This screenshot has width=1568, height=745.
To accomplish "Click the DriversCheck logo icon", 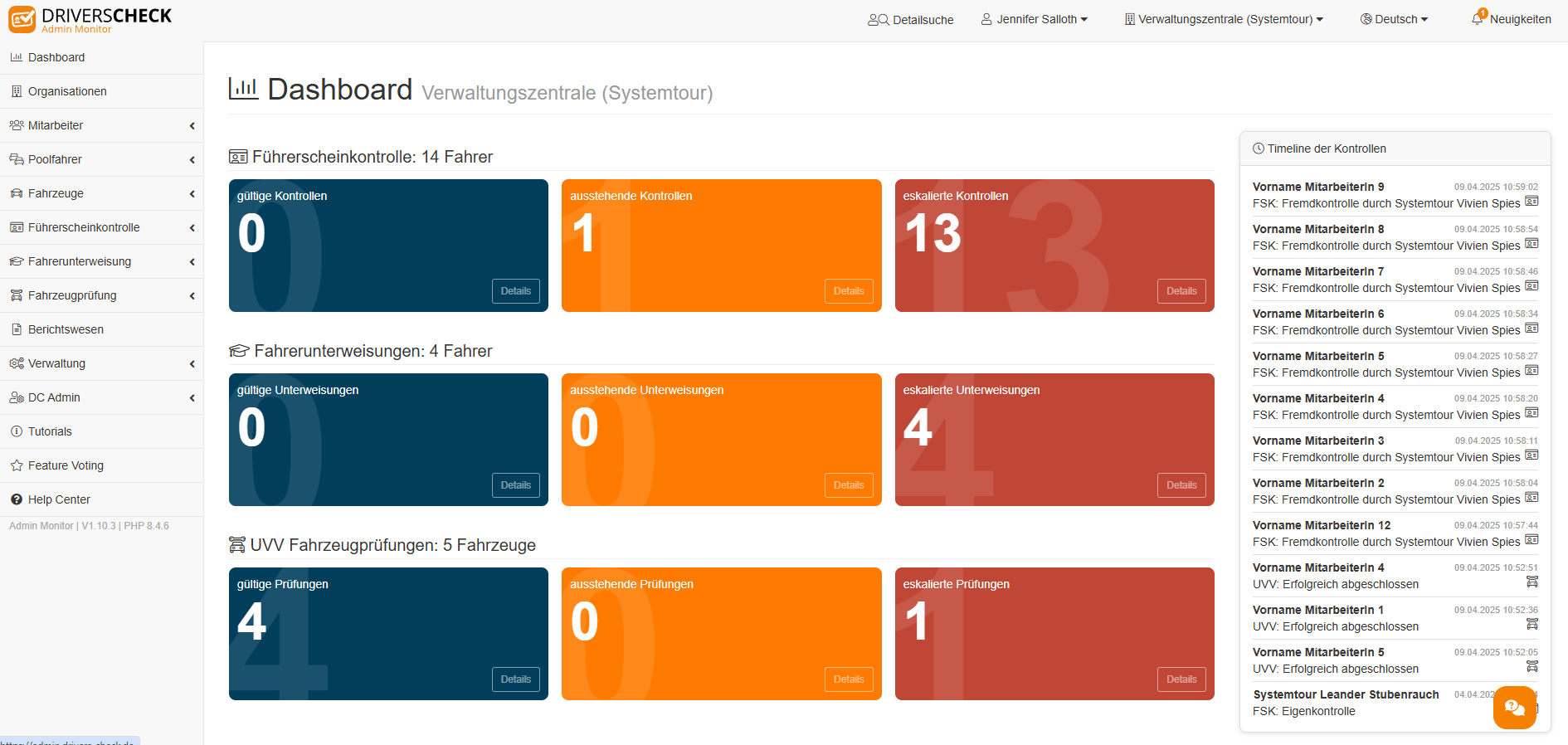I will [22, 19].
